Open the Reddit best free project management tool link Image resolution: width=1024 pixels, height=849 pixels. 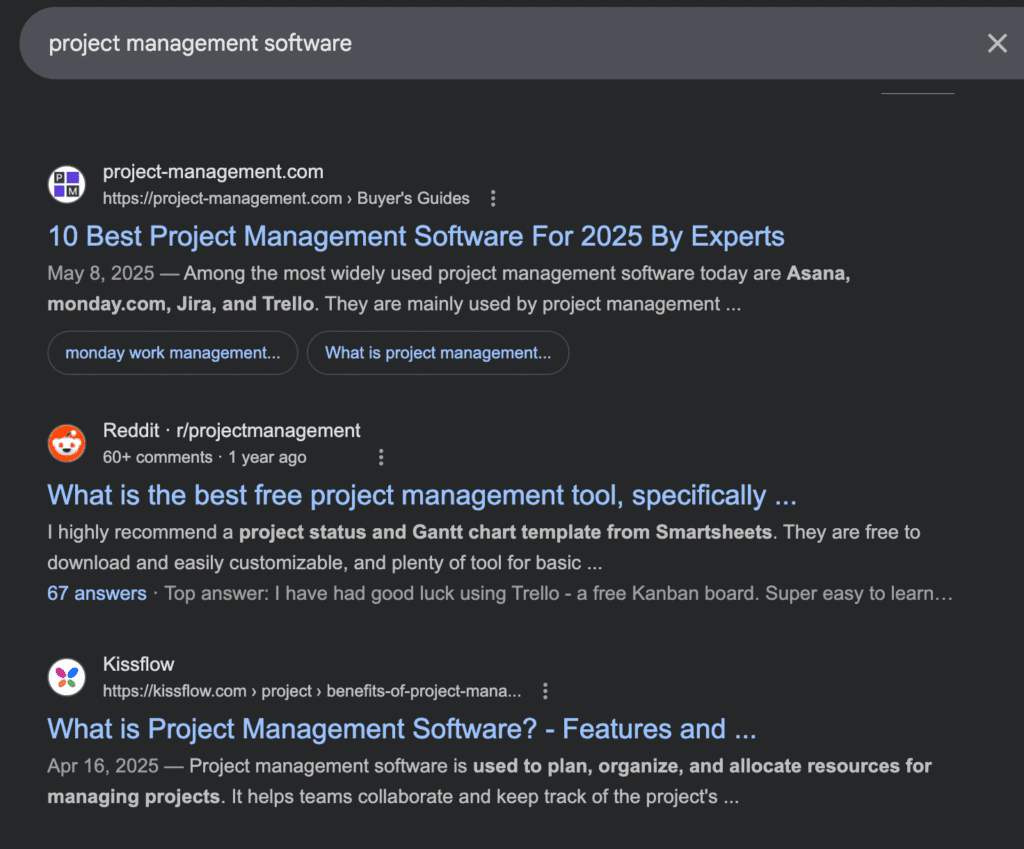[422, 495]
